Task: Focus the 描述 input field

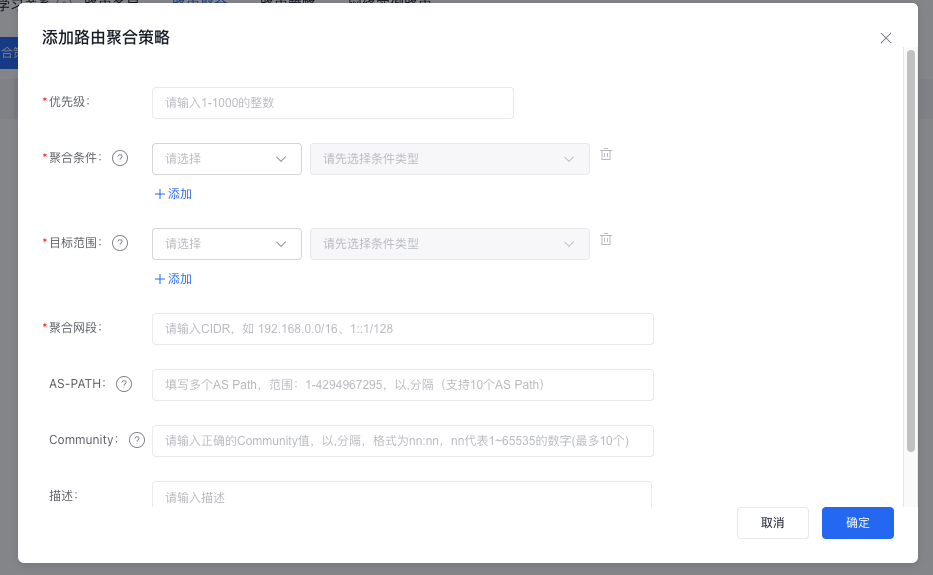Action: pos(402,495)
